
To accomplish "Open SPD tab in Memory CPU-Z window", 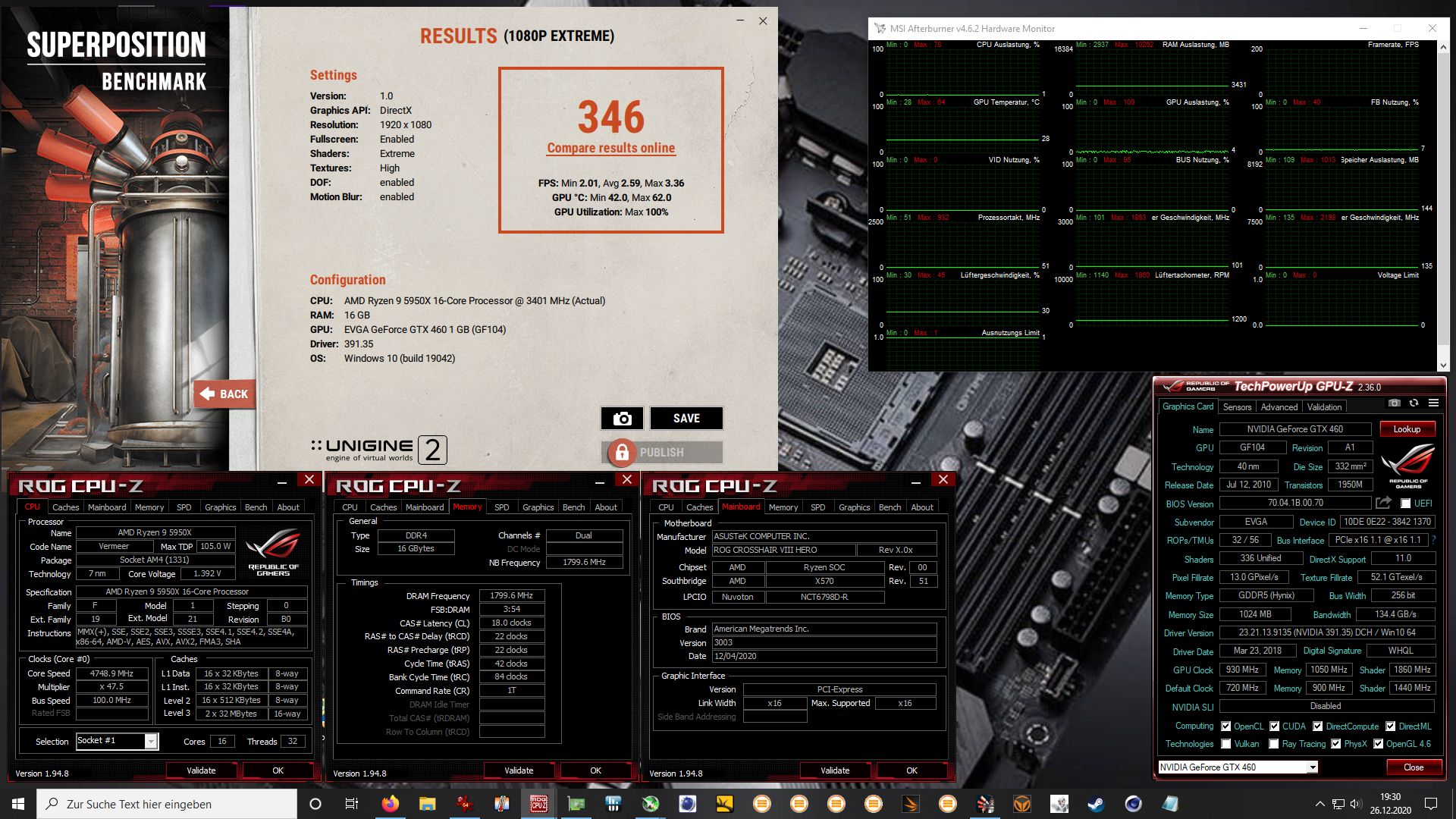I will point(501,507).
